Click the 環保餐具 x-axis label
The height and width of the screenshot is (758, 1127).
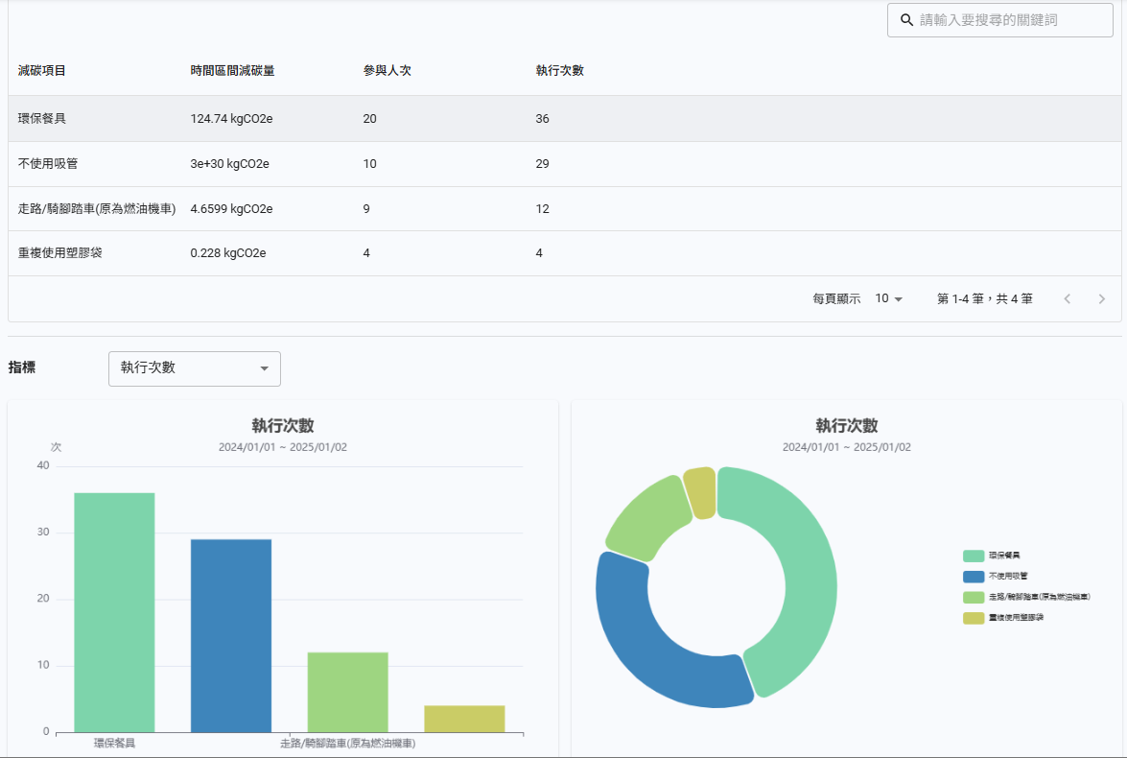click(114, 743)
